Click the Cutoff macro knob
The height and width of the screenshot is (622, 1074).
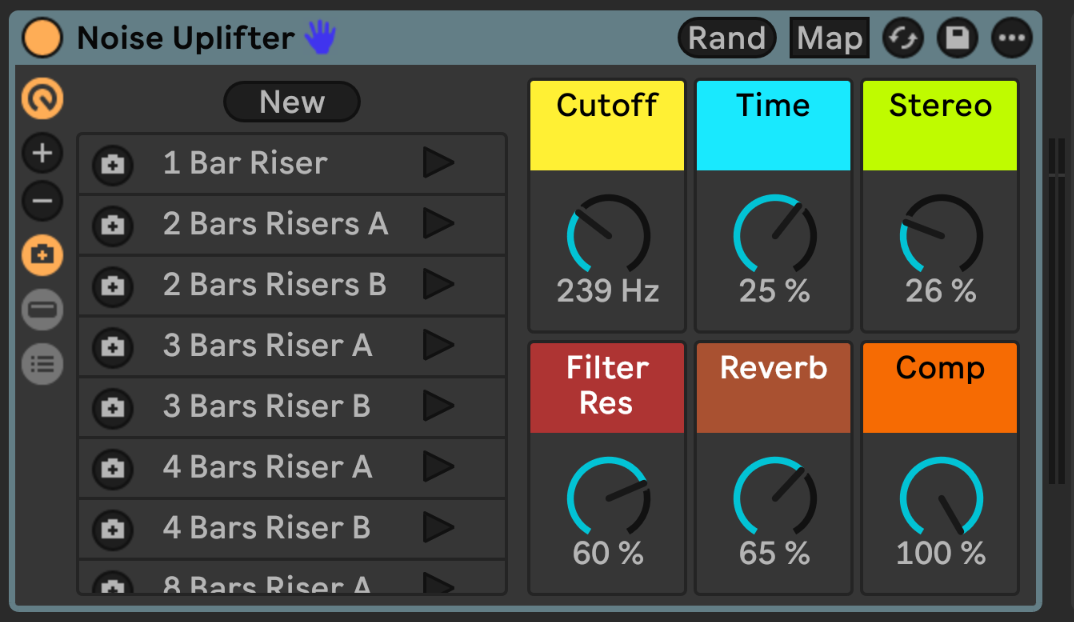click(608, 236)
